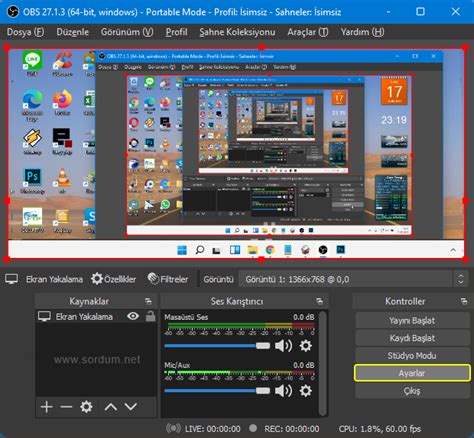The image size is (474, 438).
Task: Remove selected source with minus icon
Action: [x=66, y=407]
